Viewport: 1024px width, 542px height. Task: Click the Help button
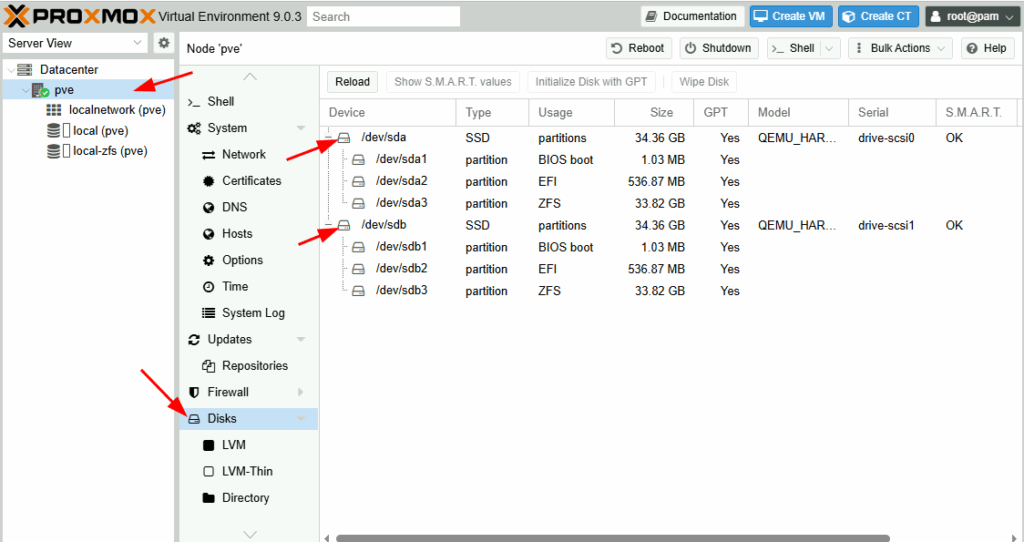(987, 48)
